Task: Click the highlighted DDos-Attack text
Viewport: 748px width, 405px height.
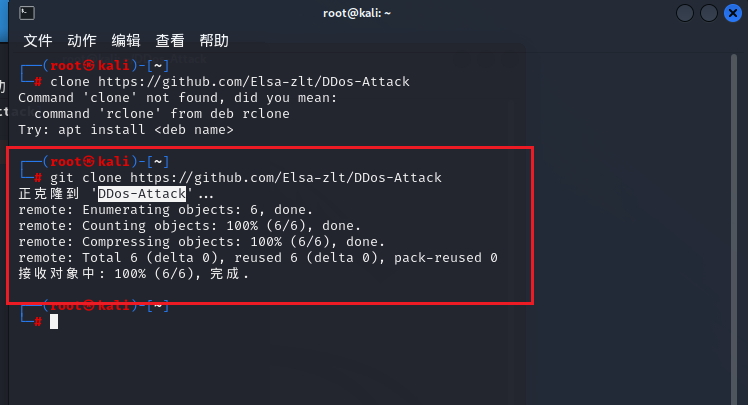Action: [142, 194]
